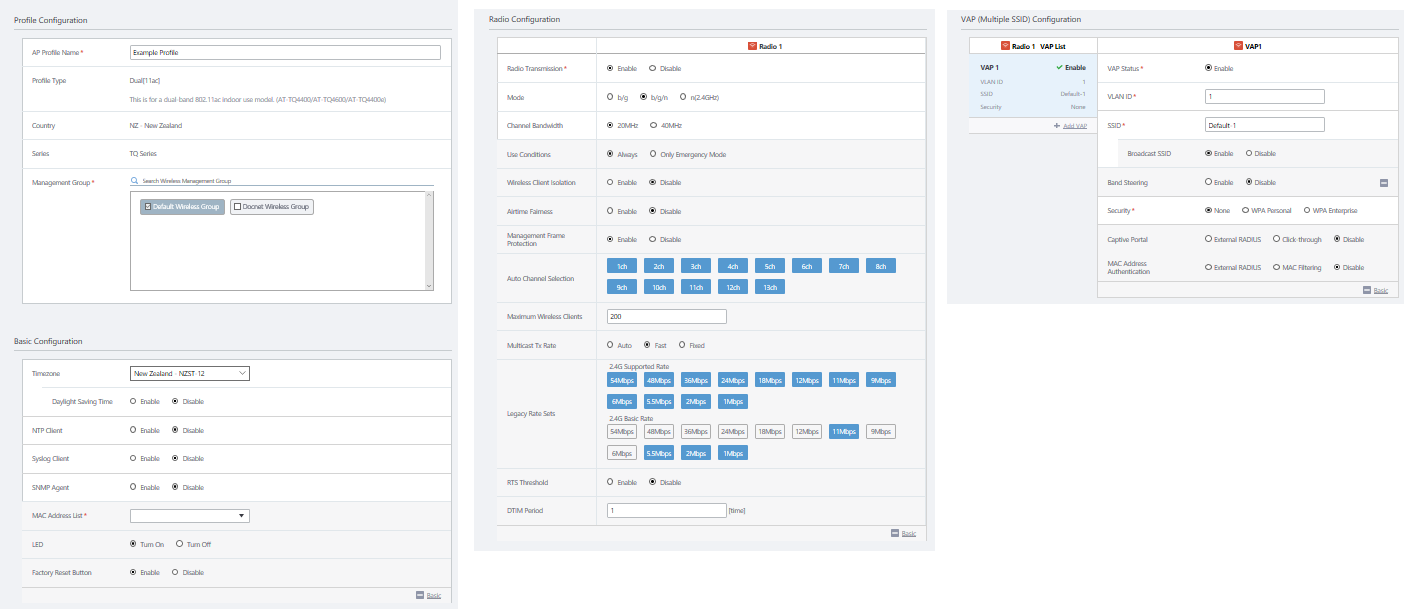Screen dimensions: 1407x609
Task: Select 40MHz channel bandwidth
Action: tap(653, 126)
